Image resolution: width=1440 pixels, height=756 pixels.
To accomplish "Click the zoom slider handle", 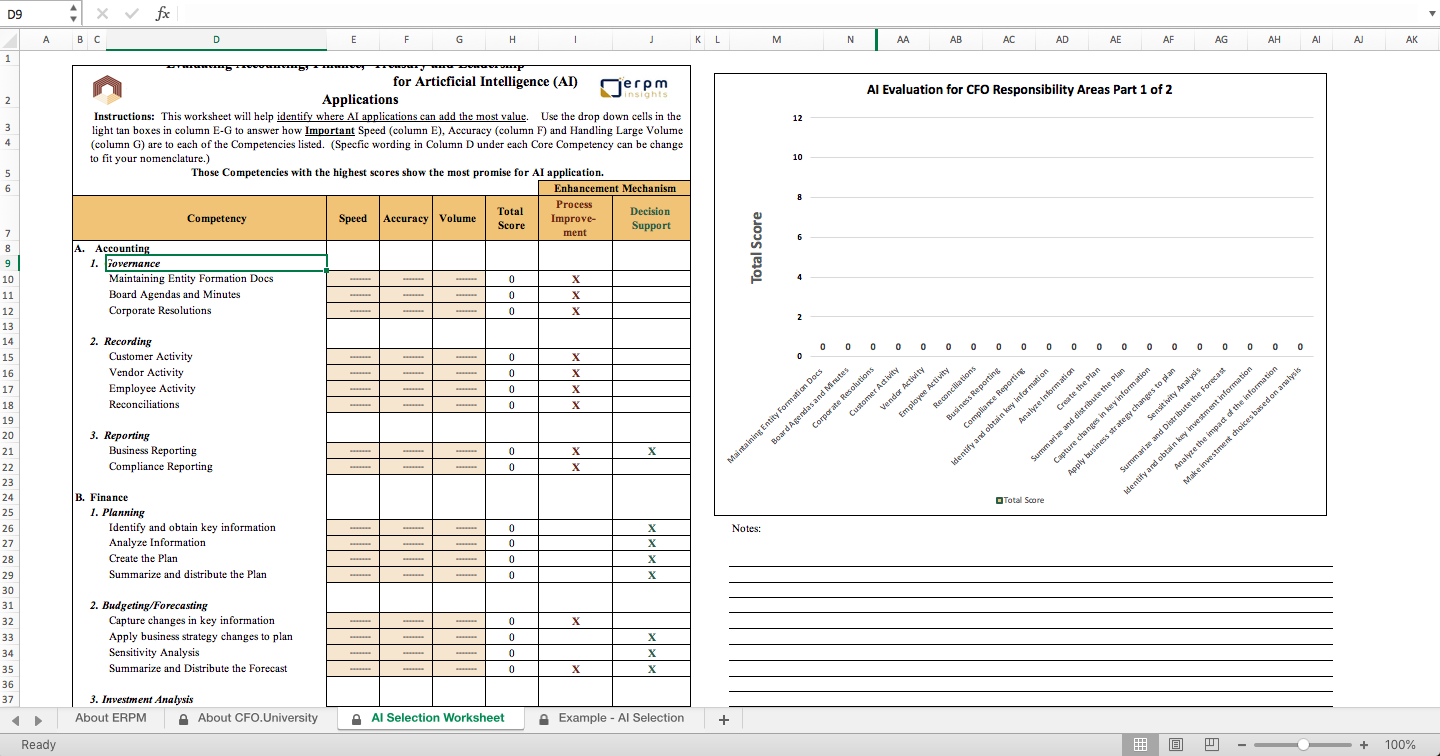I will point(1303,745).
